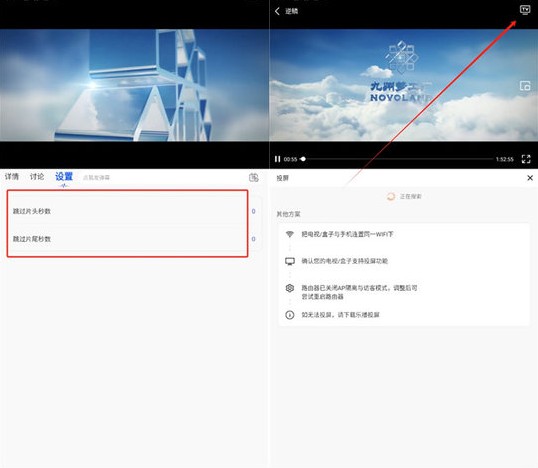Image resolution: width=538 pixels, height=468 pixels.
Task: Open the 下载乐播投屏 hint link
Action: tap(340, 315)
